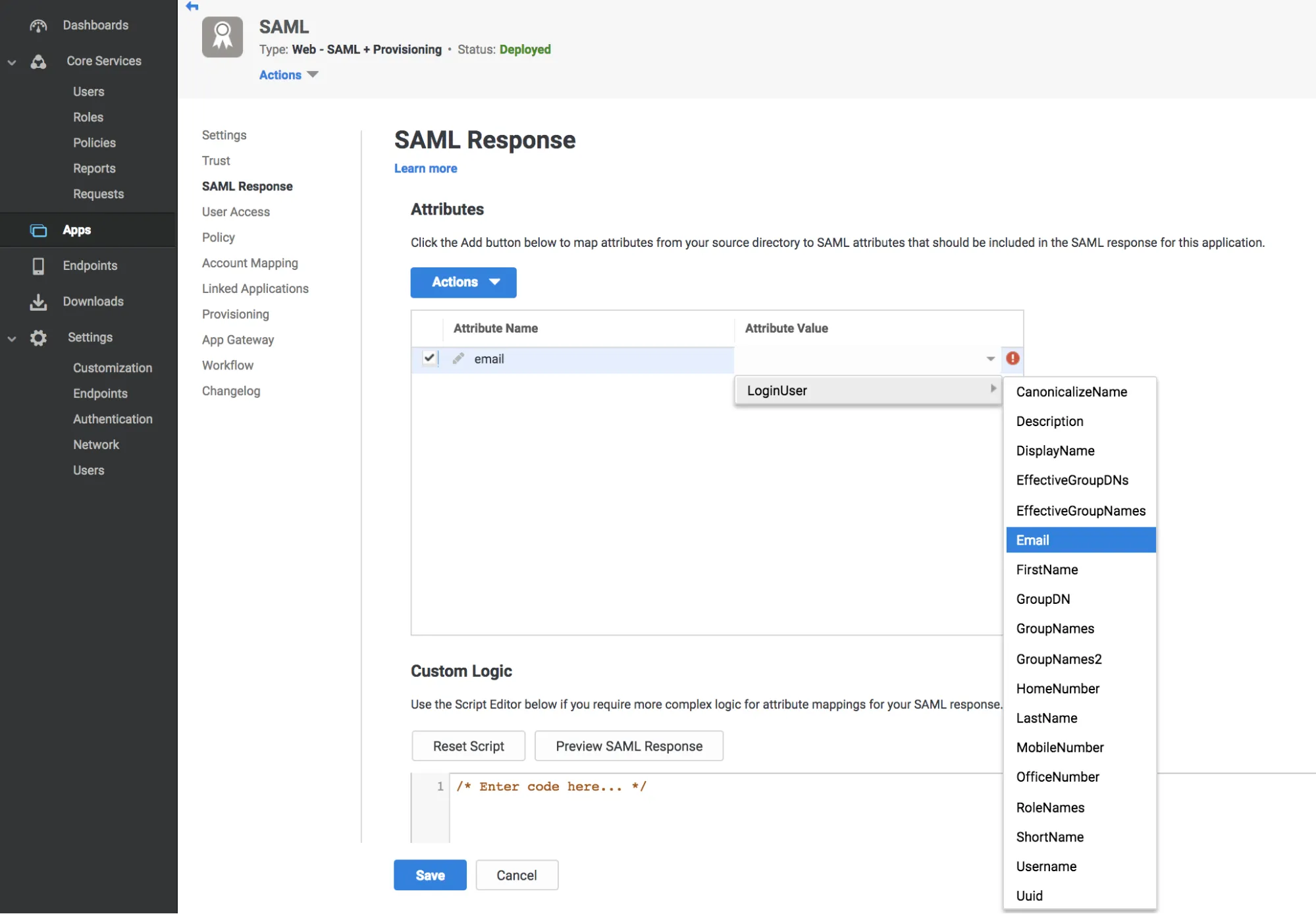Click the Downloads icon in sidebar
Viewport: 1316px width, 914px height.
coord(37,301)
